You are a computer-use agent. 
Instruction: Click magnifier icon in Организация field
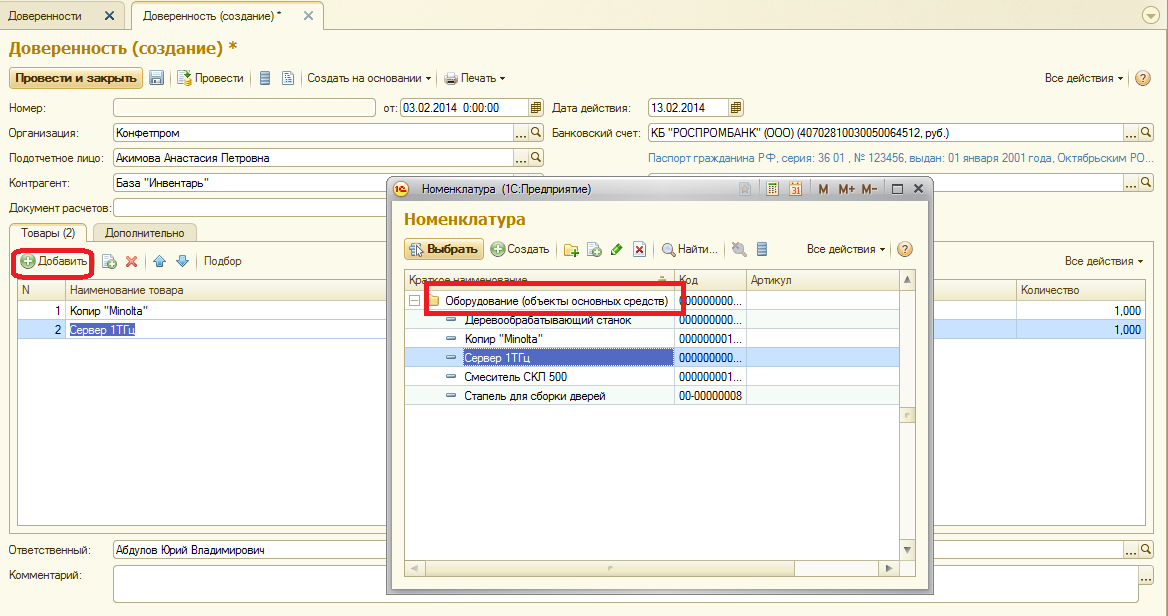(x=536, y=133)
